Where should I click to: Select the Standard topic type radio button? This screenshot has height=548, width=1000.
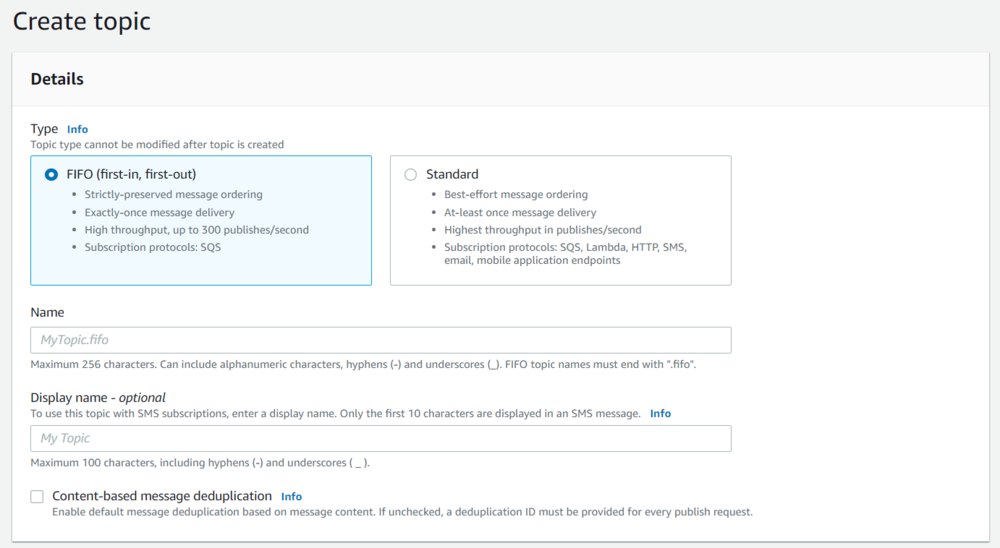[411, 174]
